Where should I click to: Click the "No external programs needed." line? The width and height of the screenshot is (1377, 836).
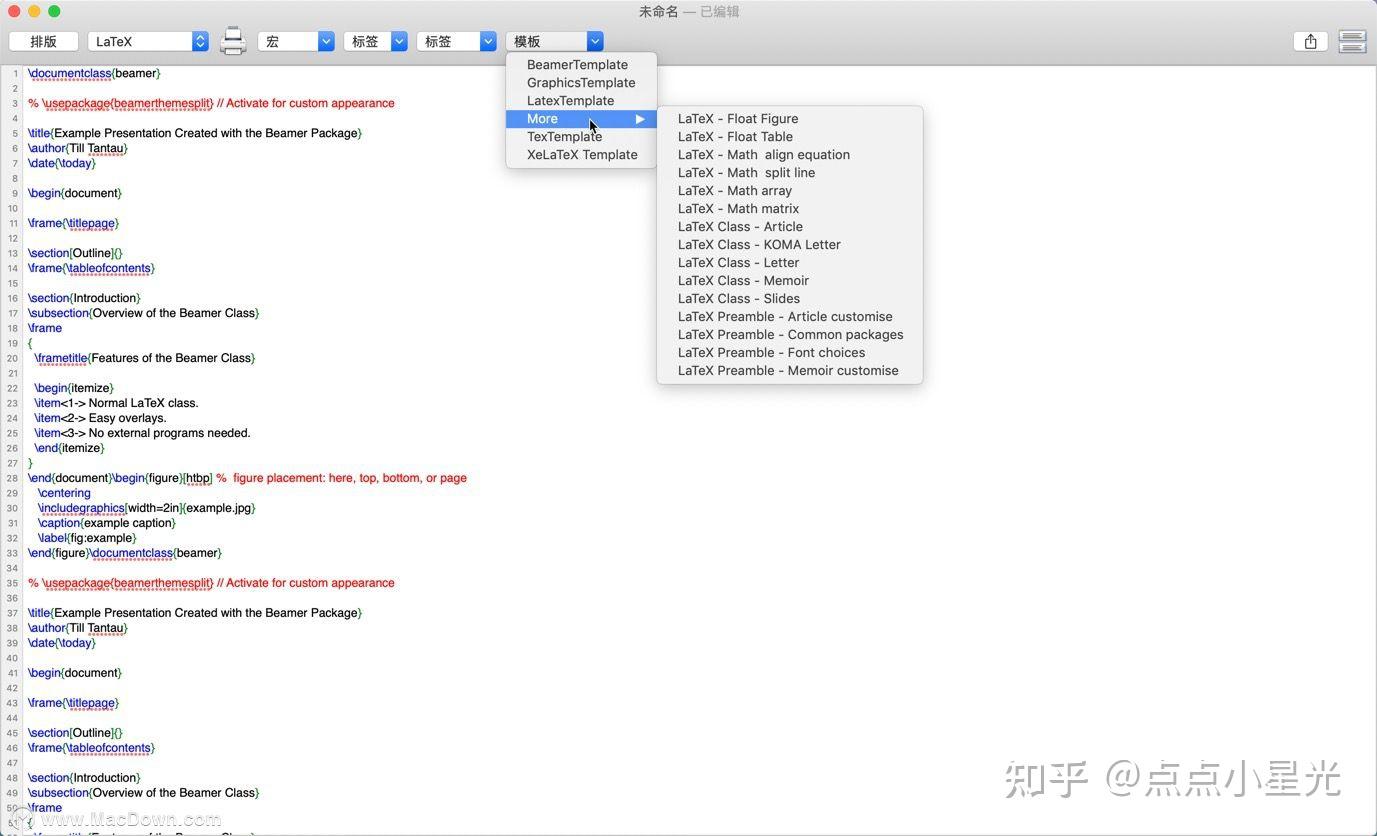(x=143, y=433)
